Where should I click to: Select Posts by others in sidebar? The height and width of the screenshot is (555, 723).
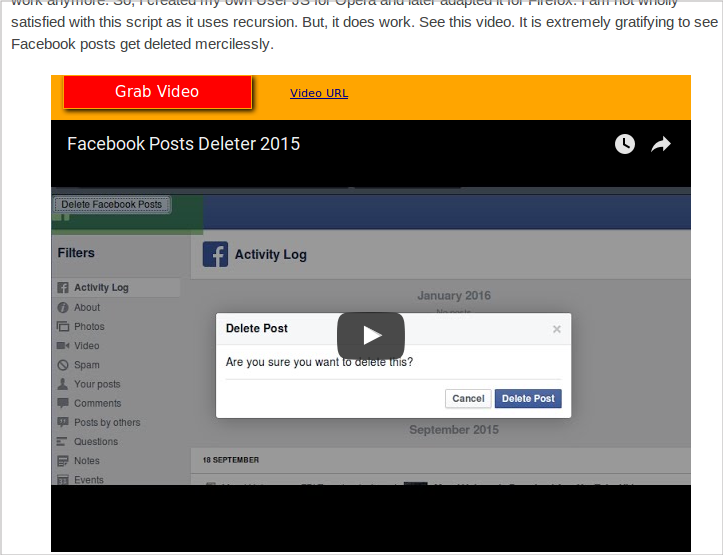tap(107, 422)
